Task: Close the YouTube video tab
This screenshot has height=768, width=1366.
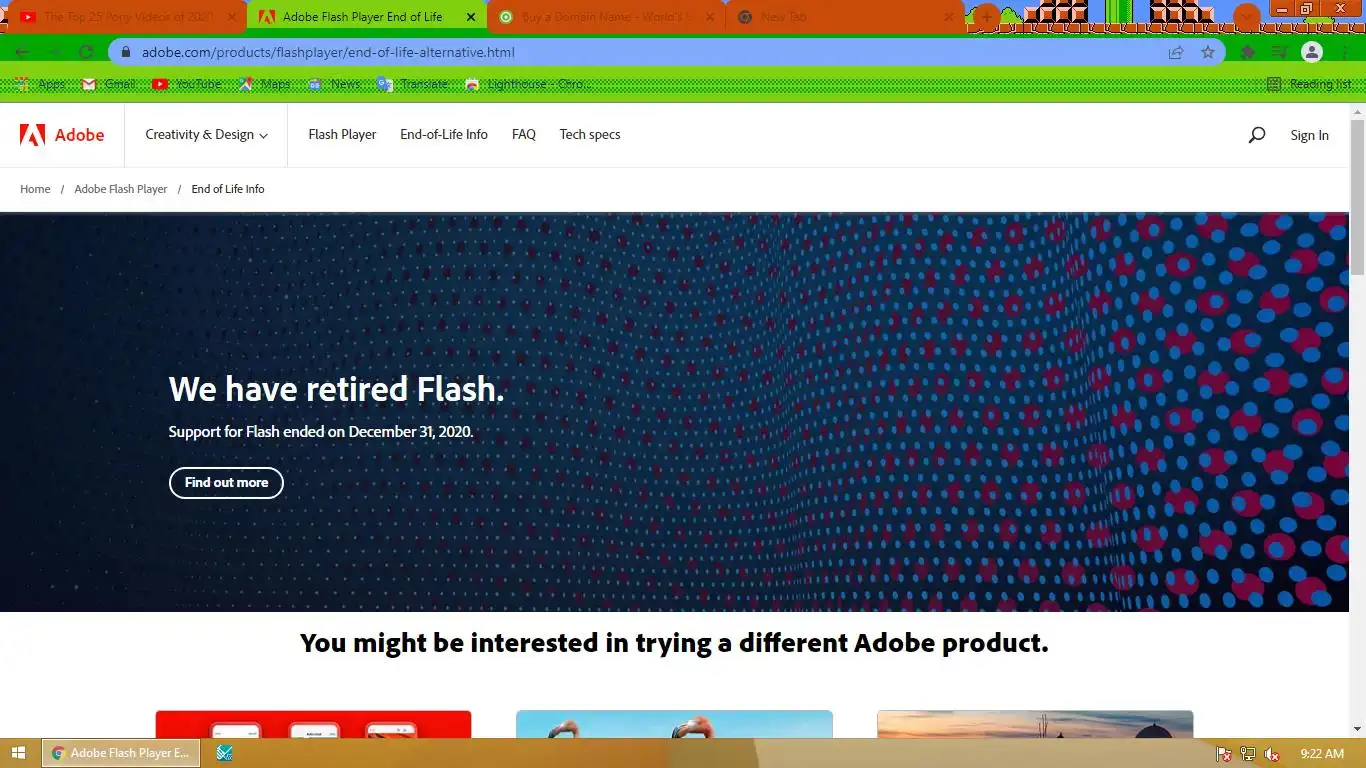Action: (x=232, y=17)
